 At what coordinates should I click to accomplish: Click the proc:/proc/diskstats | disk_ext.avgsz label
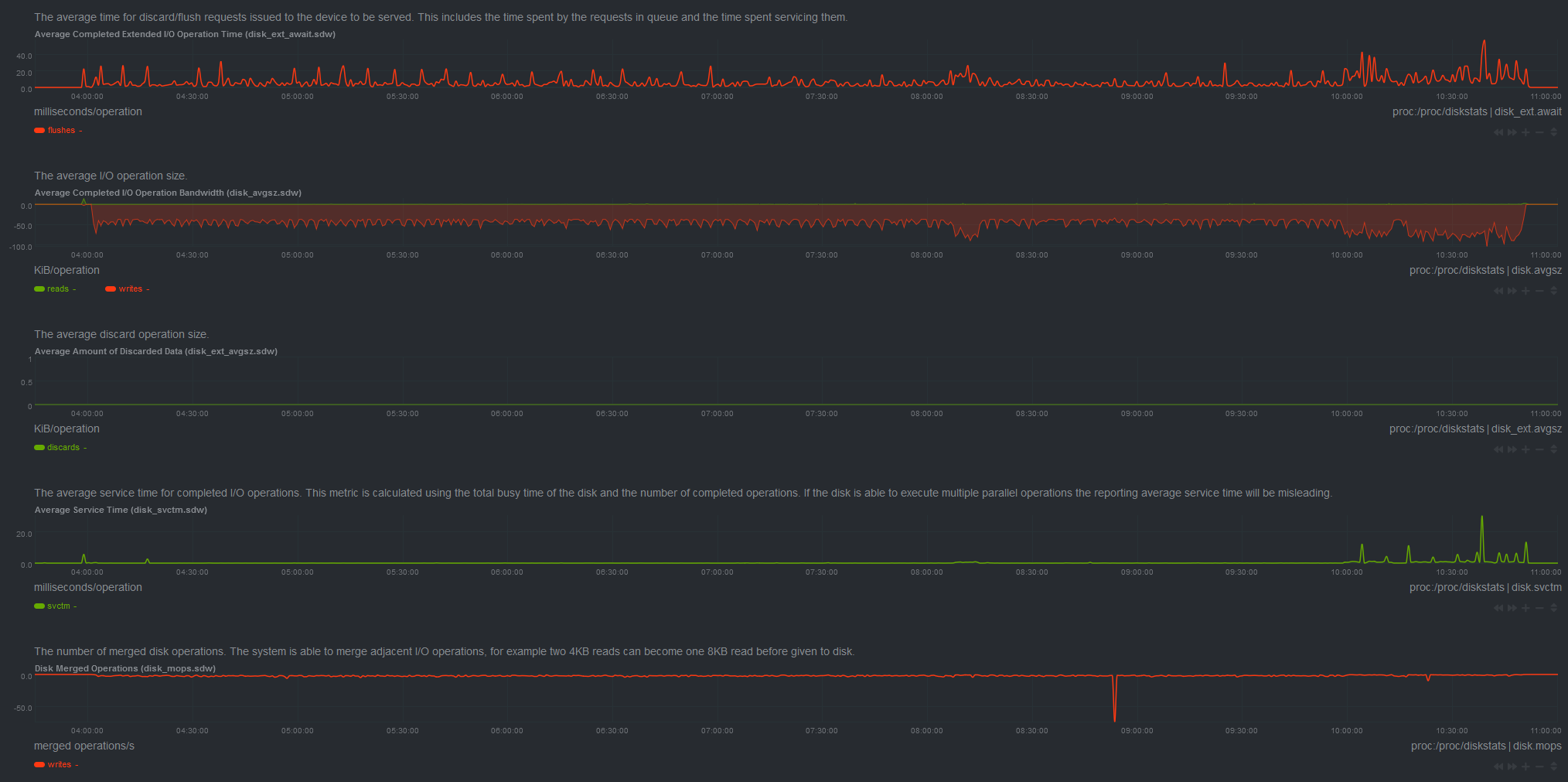[1475, 429]
